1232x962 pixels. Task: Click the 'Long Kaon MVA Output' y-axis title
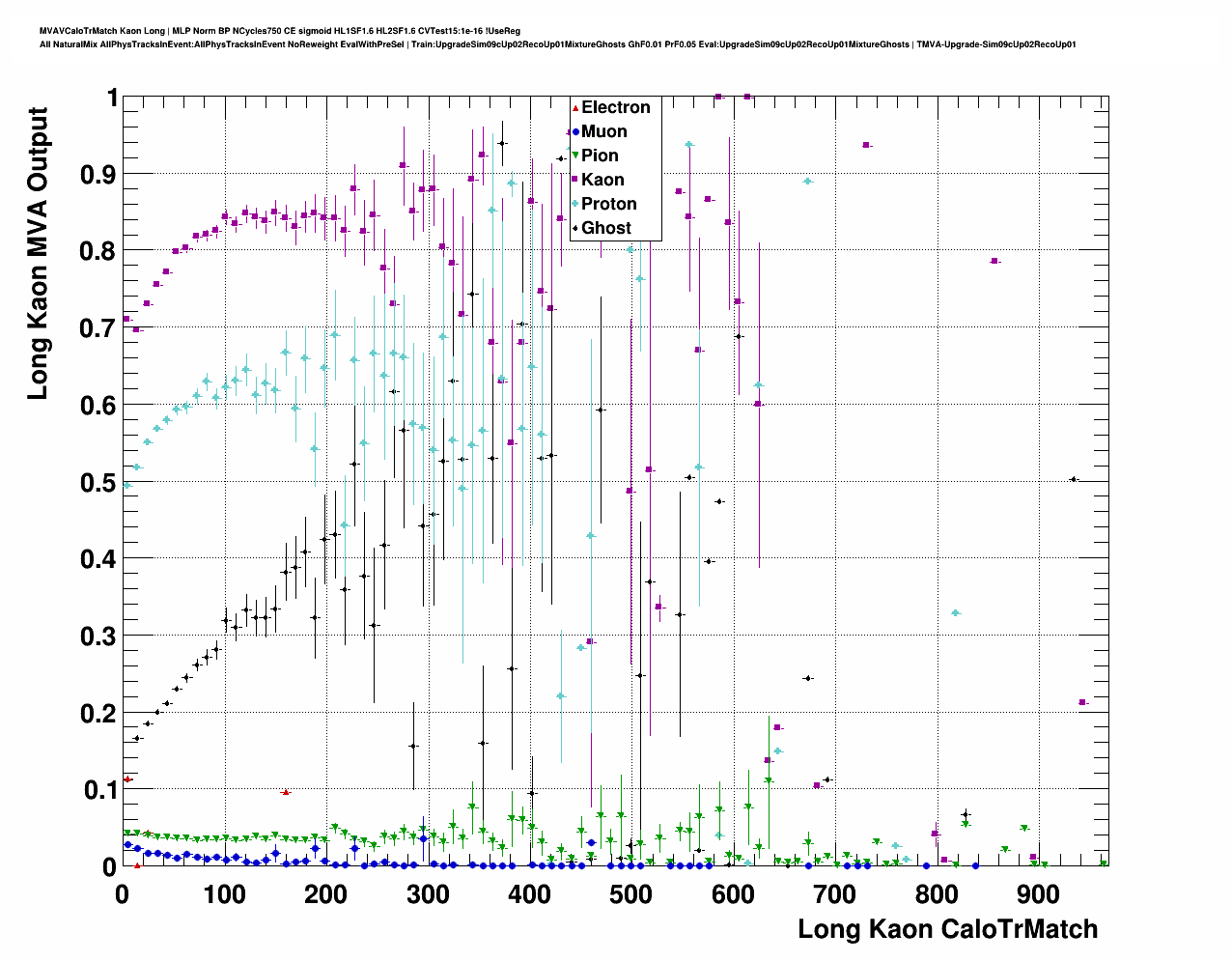click(38, 253)
